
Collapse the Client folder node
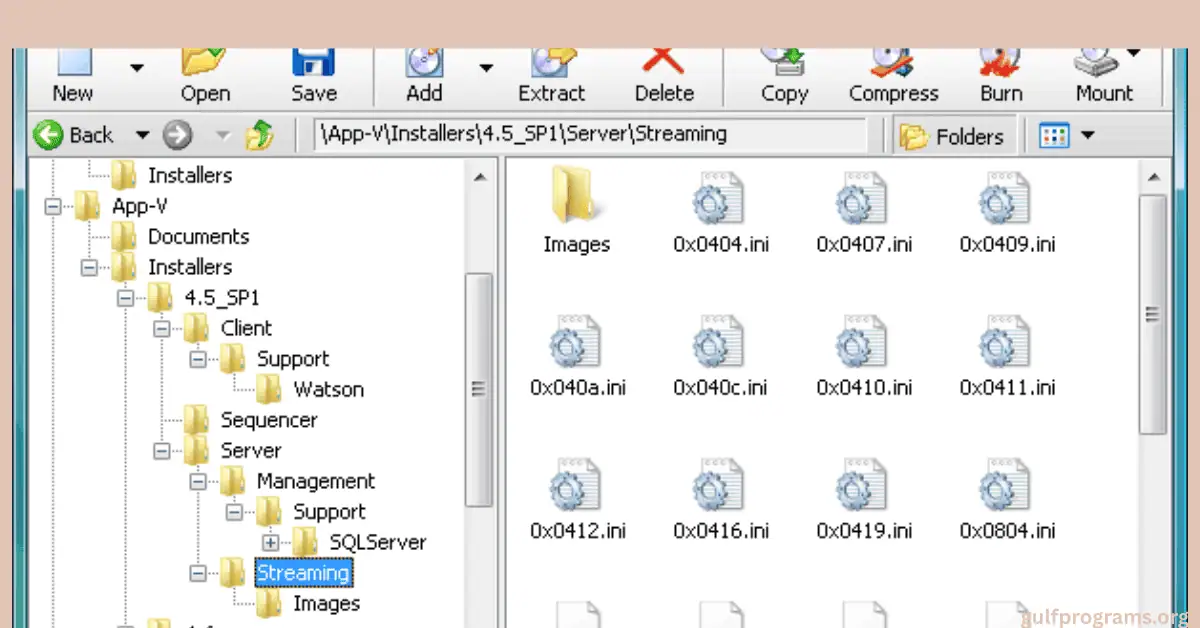pos(161,329)
